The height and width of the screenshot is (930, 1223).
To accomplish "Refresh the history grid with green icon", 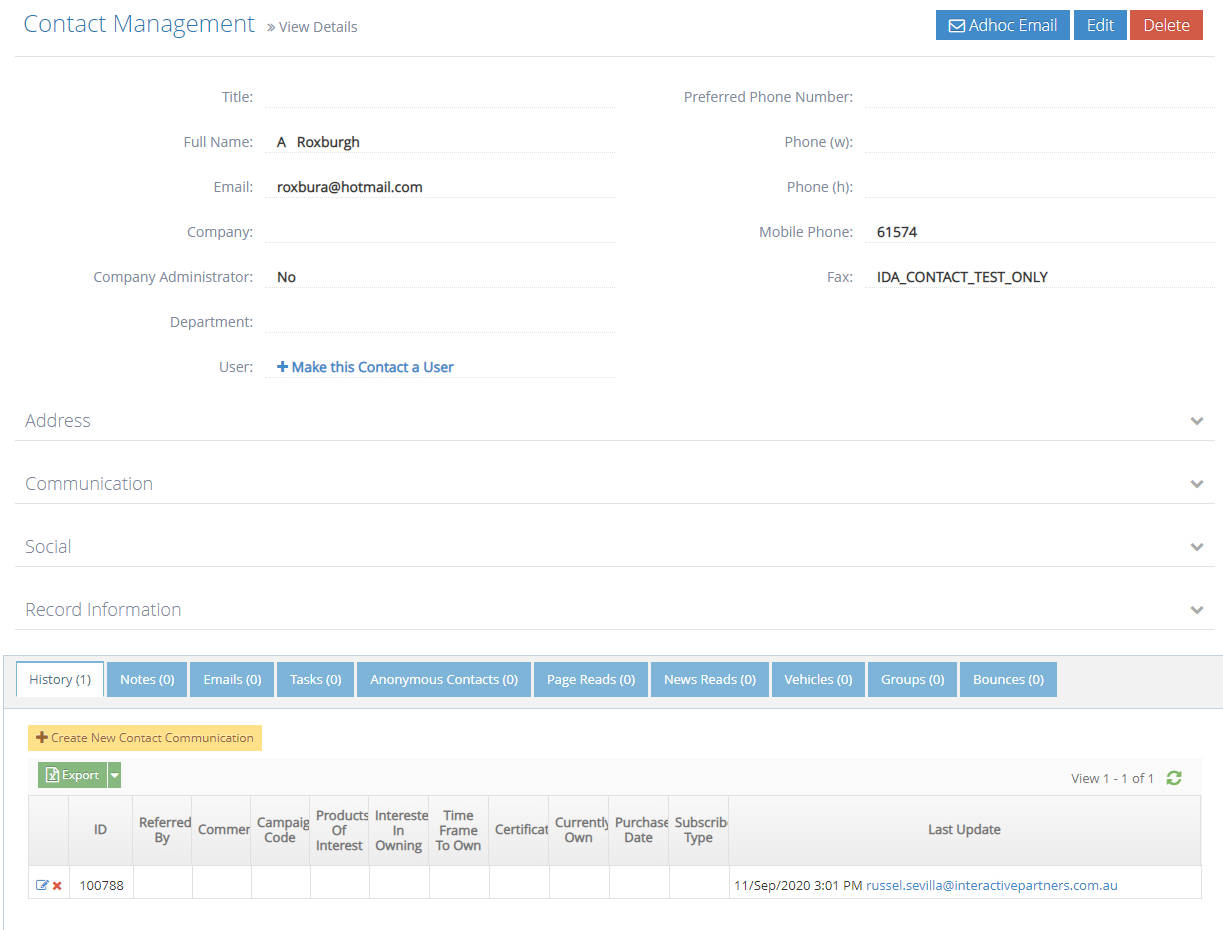I will (x=1174, y=778).
